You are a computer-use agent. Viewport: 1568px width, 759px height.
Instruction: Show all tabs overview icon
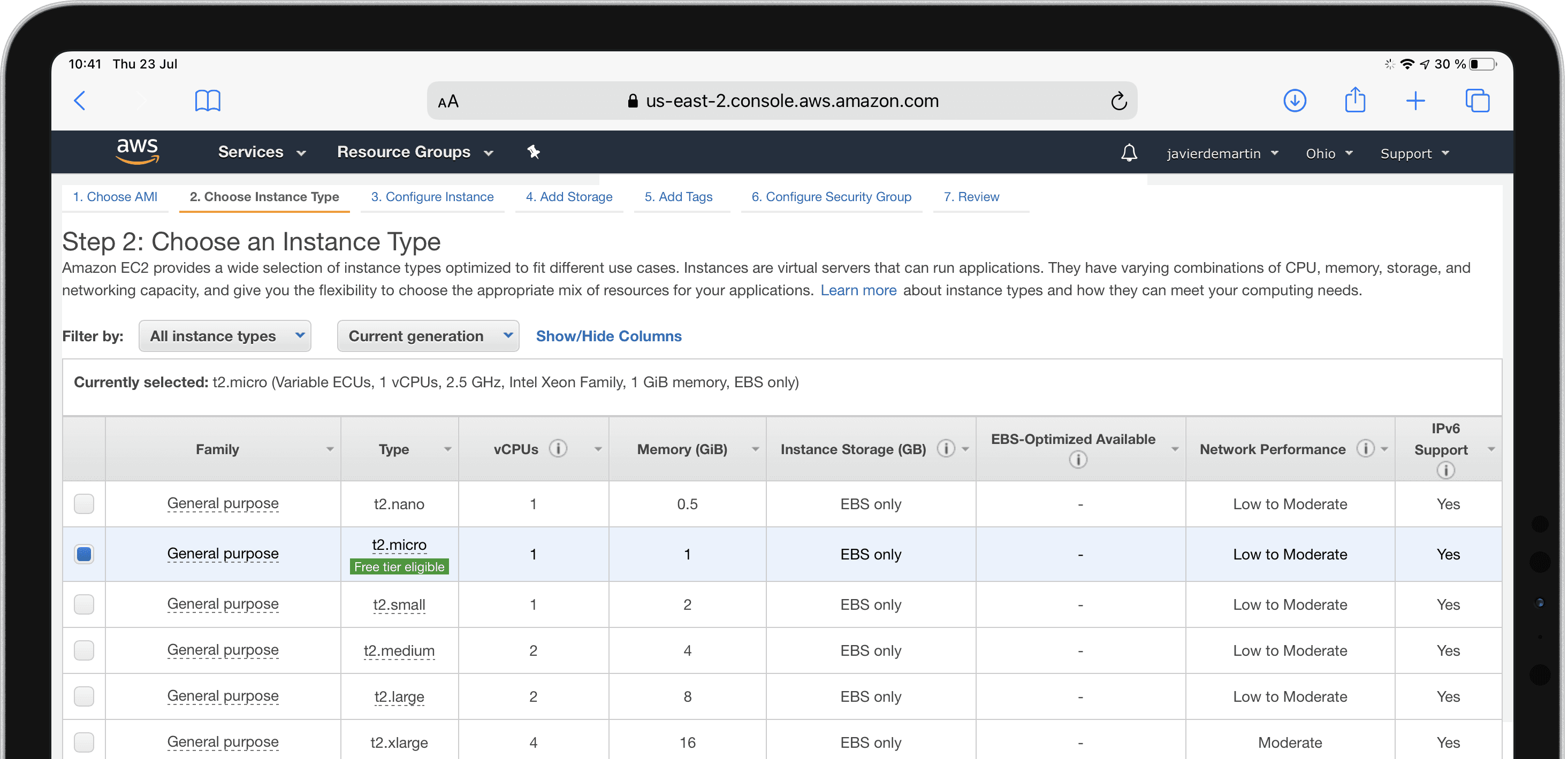click(x=1478, y=101)
